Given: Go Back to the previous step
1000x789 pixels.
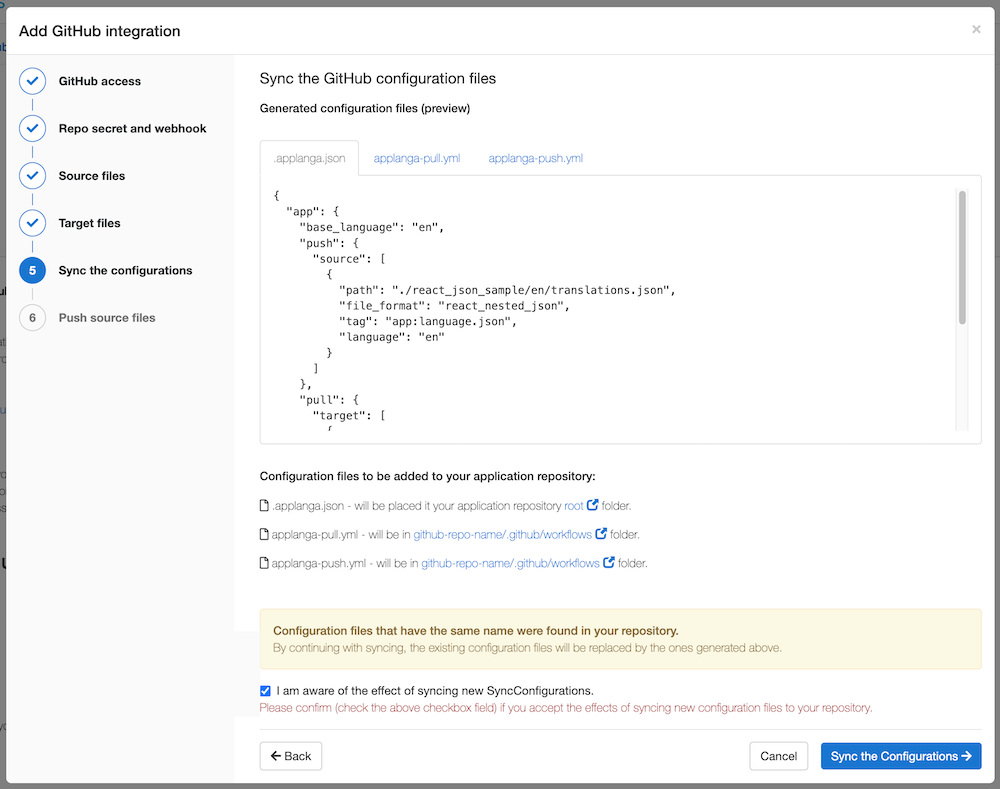Looking at the screenshot, I should pyautogui.click(x=290, y=756).
